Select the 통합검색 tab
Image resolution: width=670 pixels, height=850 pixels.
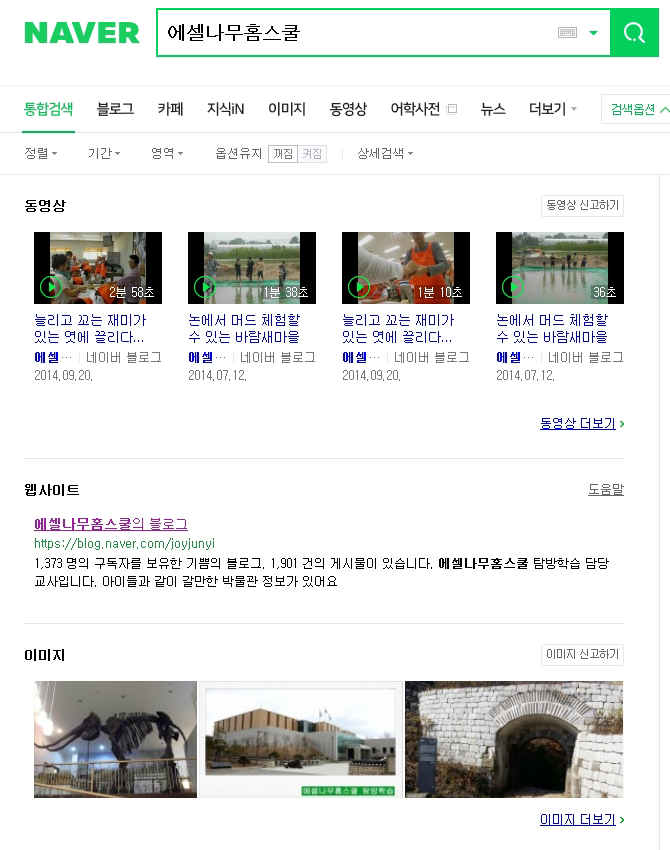[48, 109]
